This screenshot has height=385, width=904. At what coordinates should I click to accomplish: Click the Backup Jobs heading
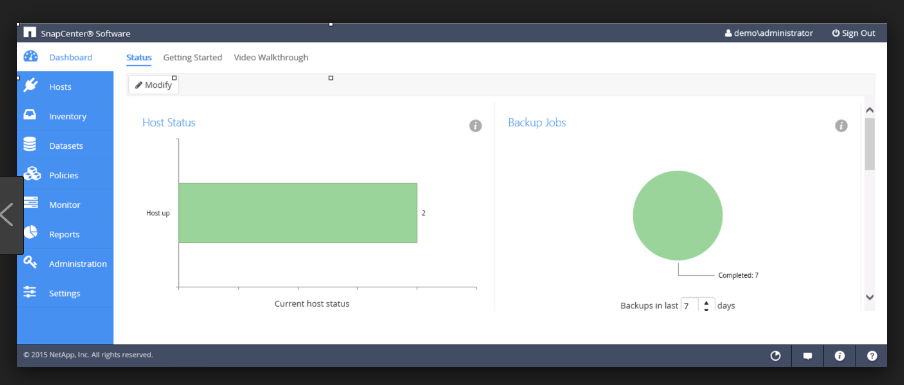[537, 123]
